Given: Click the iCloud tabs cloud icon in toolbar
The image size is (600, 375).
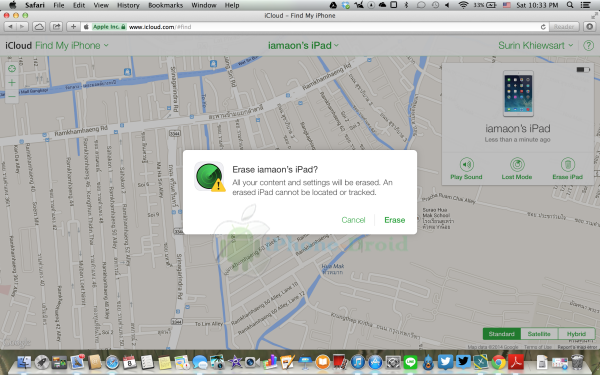Looking at the screenshot, I should (39, 27).
